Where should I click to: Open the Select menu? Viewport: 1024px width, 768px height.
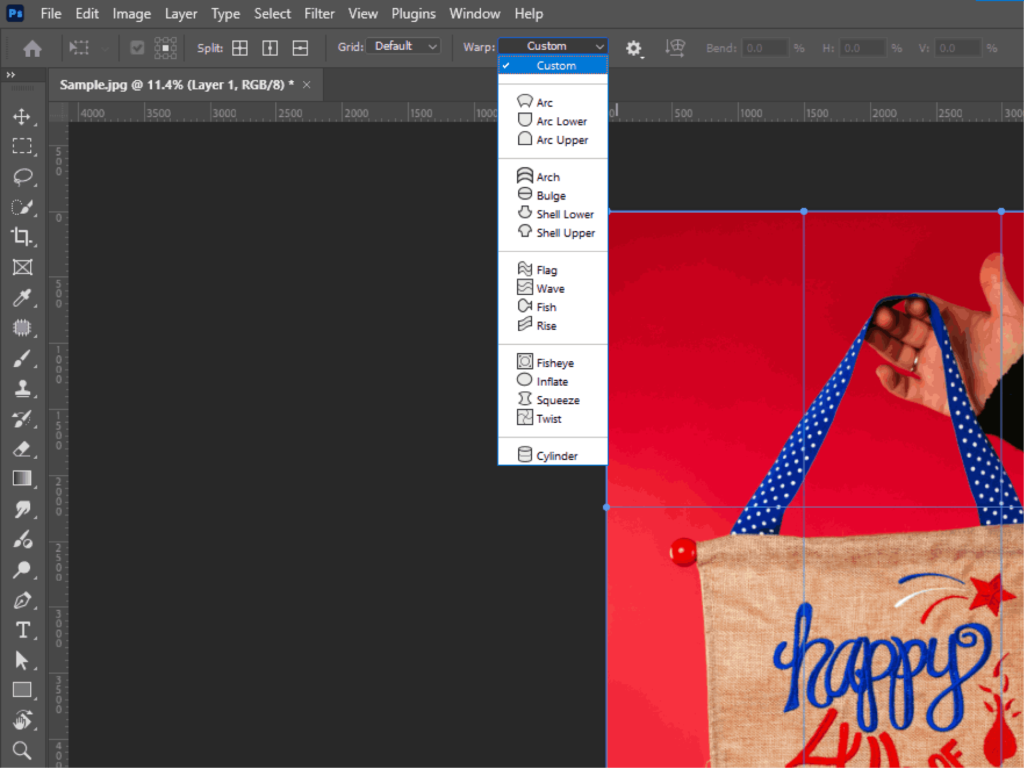(272, 14)
